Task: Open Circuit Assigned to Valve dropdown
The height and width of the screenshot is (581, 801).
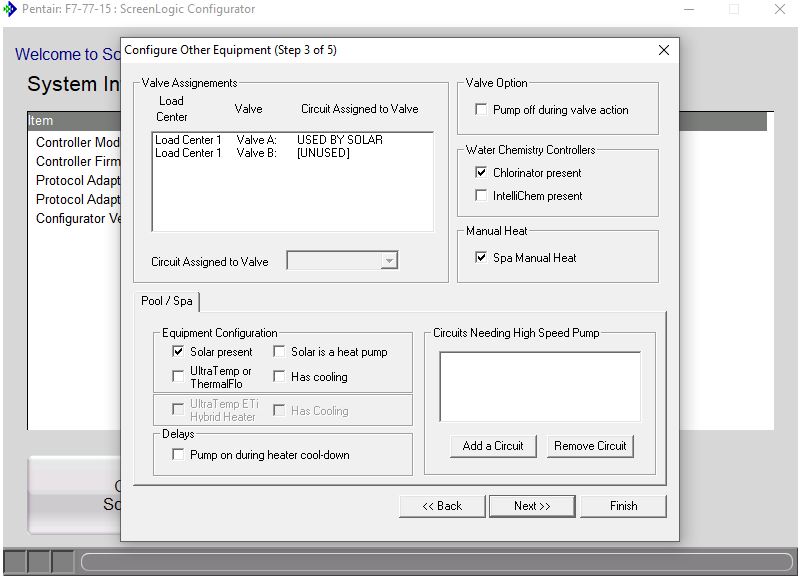Action: click(389, 261)
